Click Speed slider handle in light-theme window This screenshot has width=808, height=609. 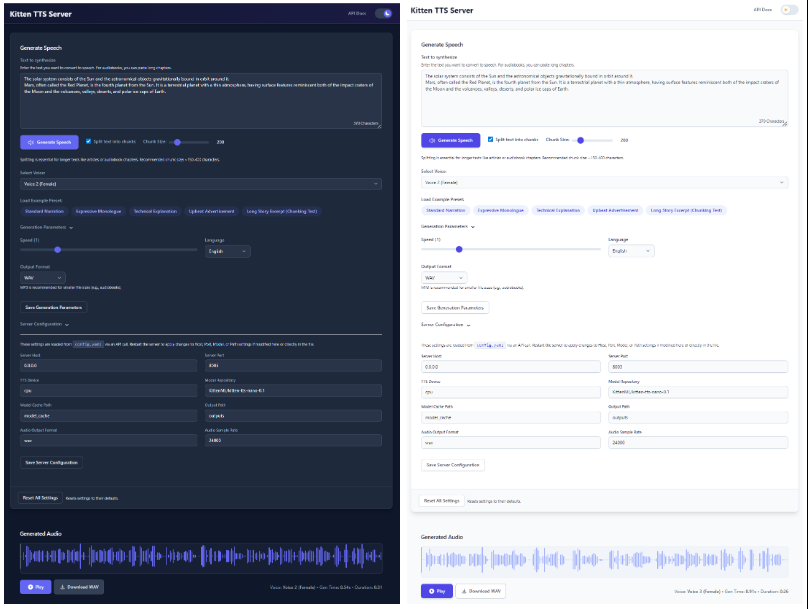pyautogui.click(x=459, y=249)
